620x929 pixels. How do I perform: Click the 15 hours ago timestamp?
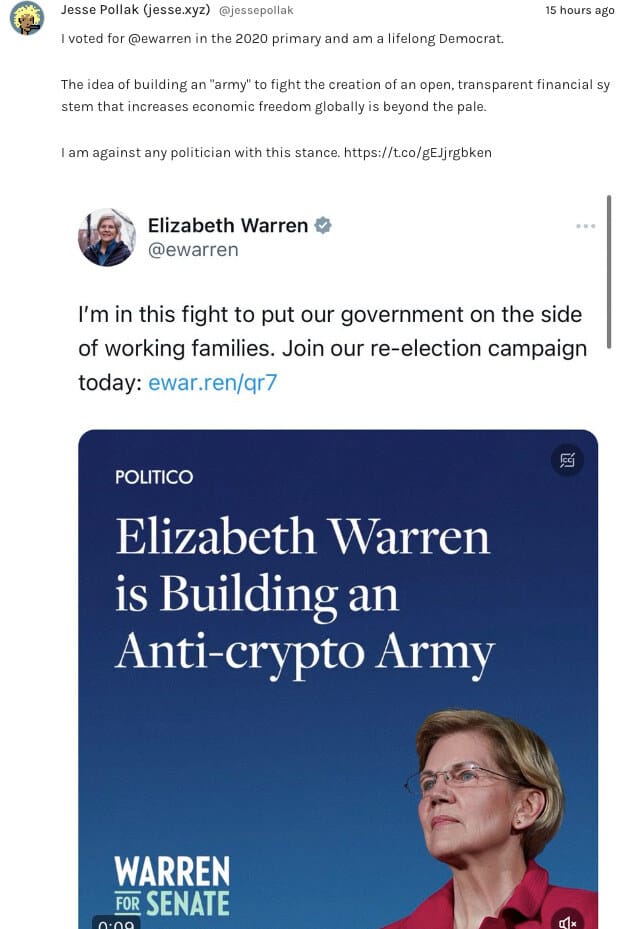[579, 10]
